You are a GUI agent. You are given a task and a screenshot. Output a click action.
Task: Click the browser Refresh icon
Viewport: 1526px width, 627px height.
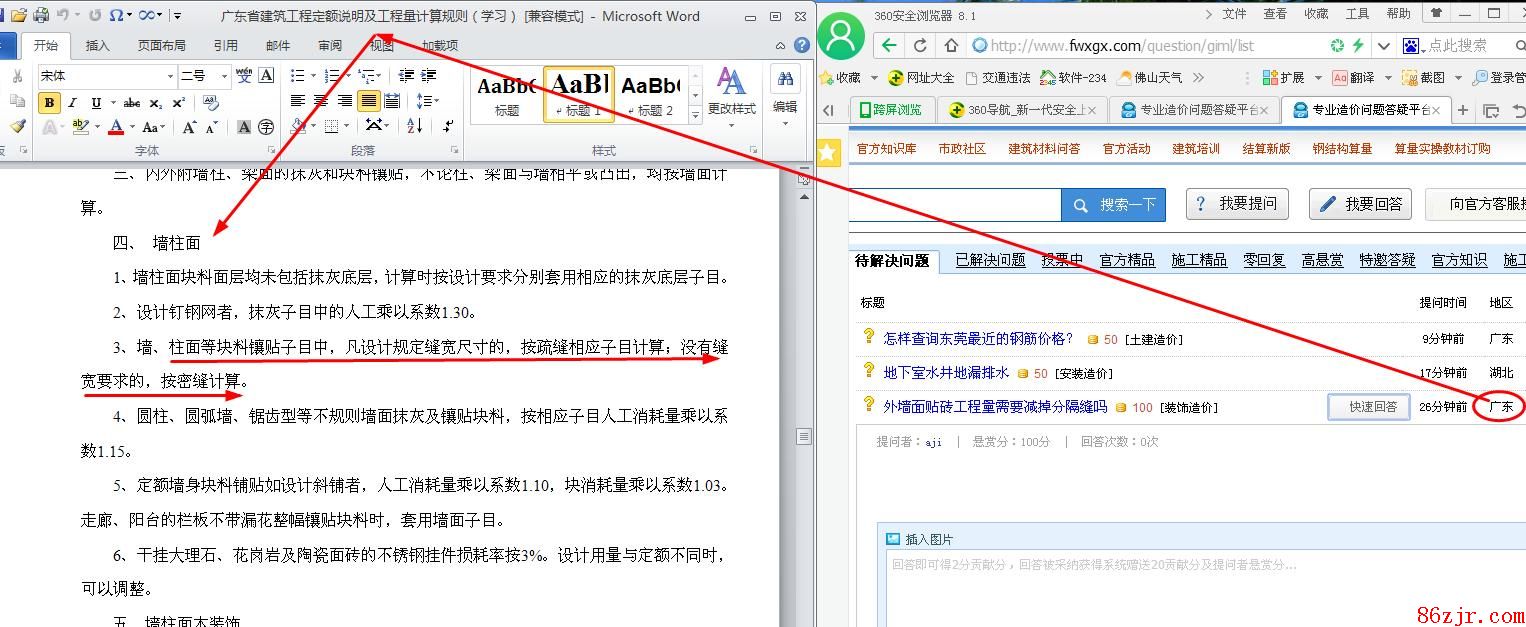coord(920,46)
